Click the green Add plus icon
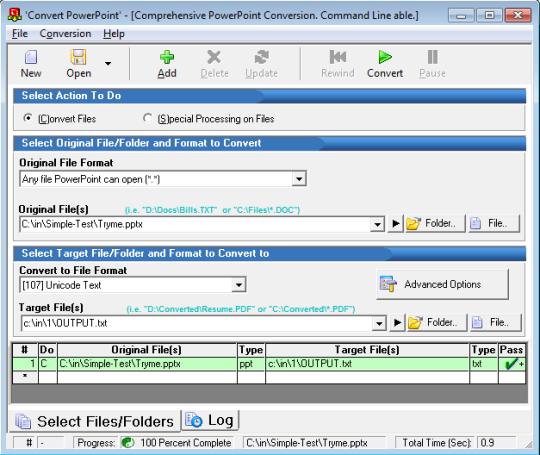540x455 pixels. (167, 57)
